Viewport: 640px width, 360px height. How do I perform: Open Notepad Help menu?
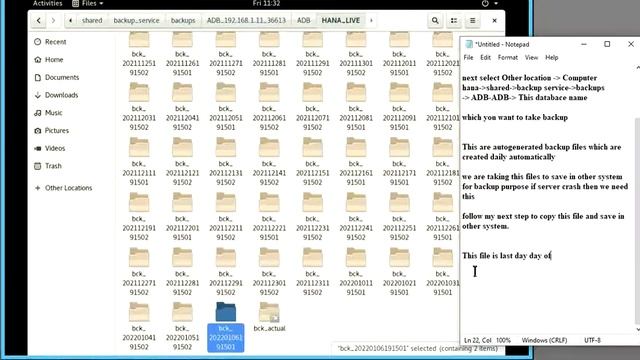(x=551, y=58)
